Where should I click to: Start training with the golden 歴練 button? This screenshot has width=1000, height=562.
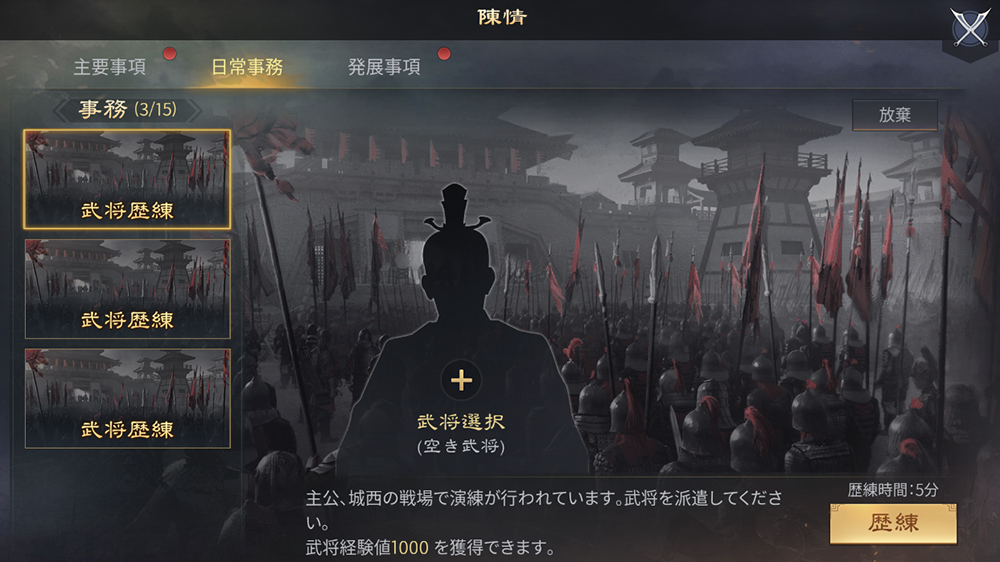coord(893,523)
